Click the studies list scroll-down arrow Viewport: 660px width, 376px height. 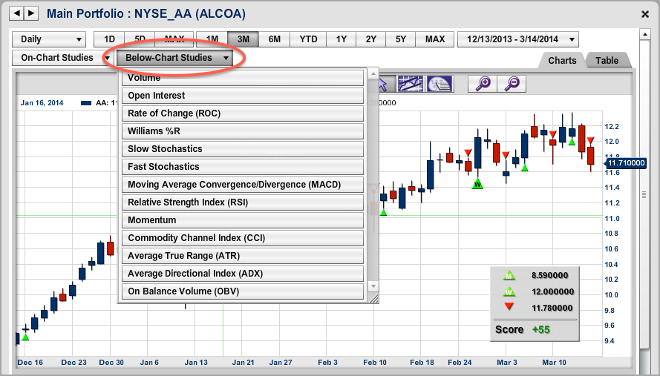pyautogui.click(x=373, y=286)
